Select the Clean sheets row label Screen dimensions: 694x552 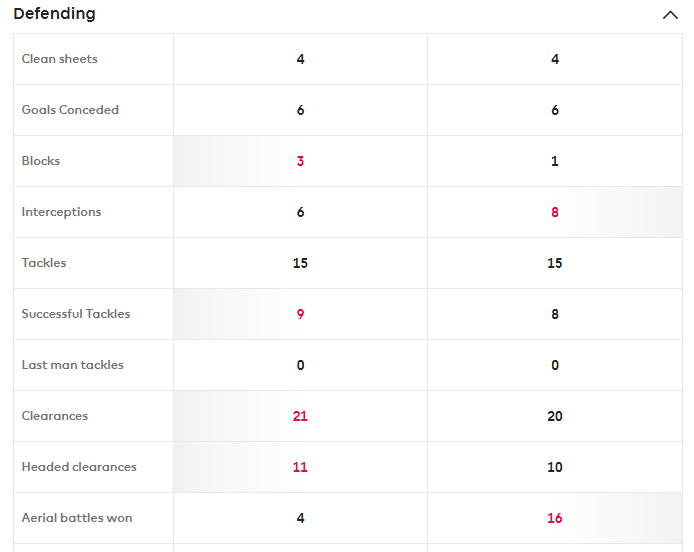[60, 59]
